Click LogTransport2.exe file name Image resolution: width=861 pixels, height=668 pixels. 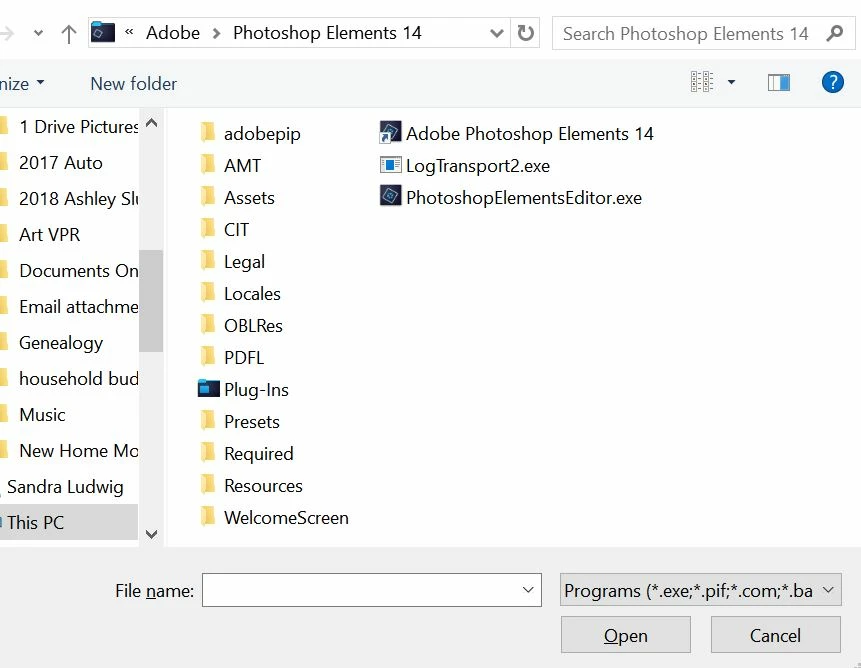click(478, 166)
